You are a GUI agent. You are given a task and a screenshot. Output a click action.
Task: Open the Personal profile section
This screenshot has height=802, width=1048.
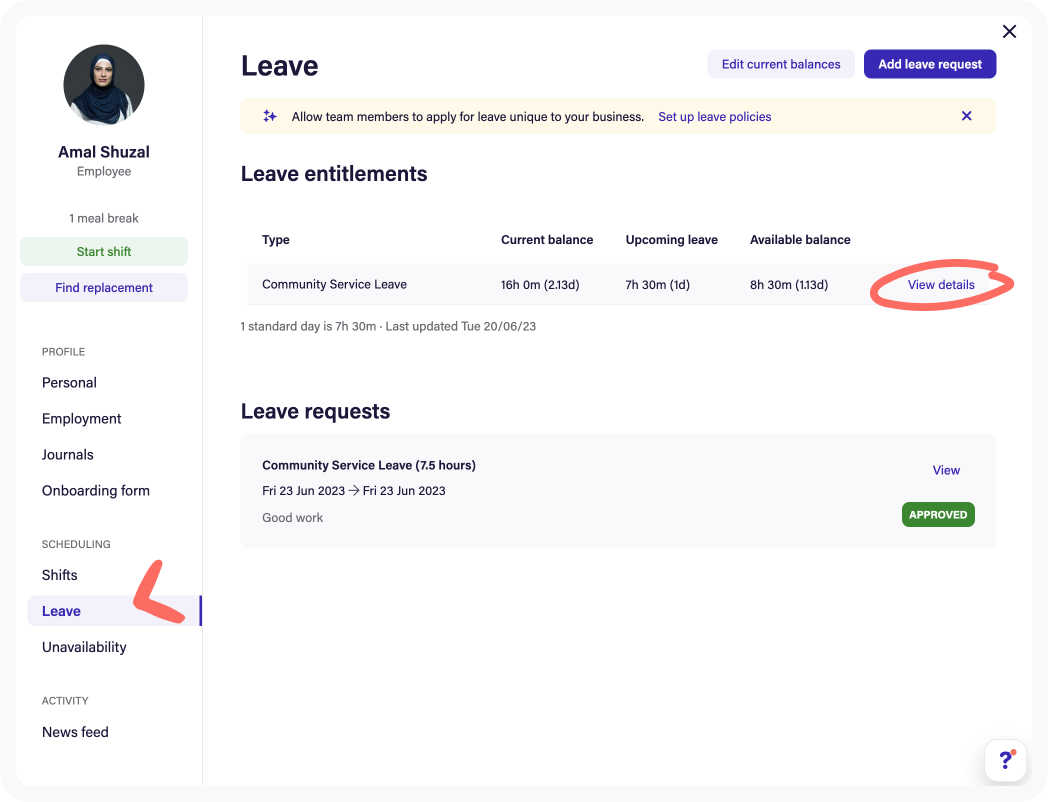click(x=70, y=382)
